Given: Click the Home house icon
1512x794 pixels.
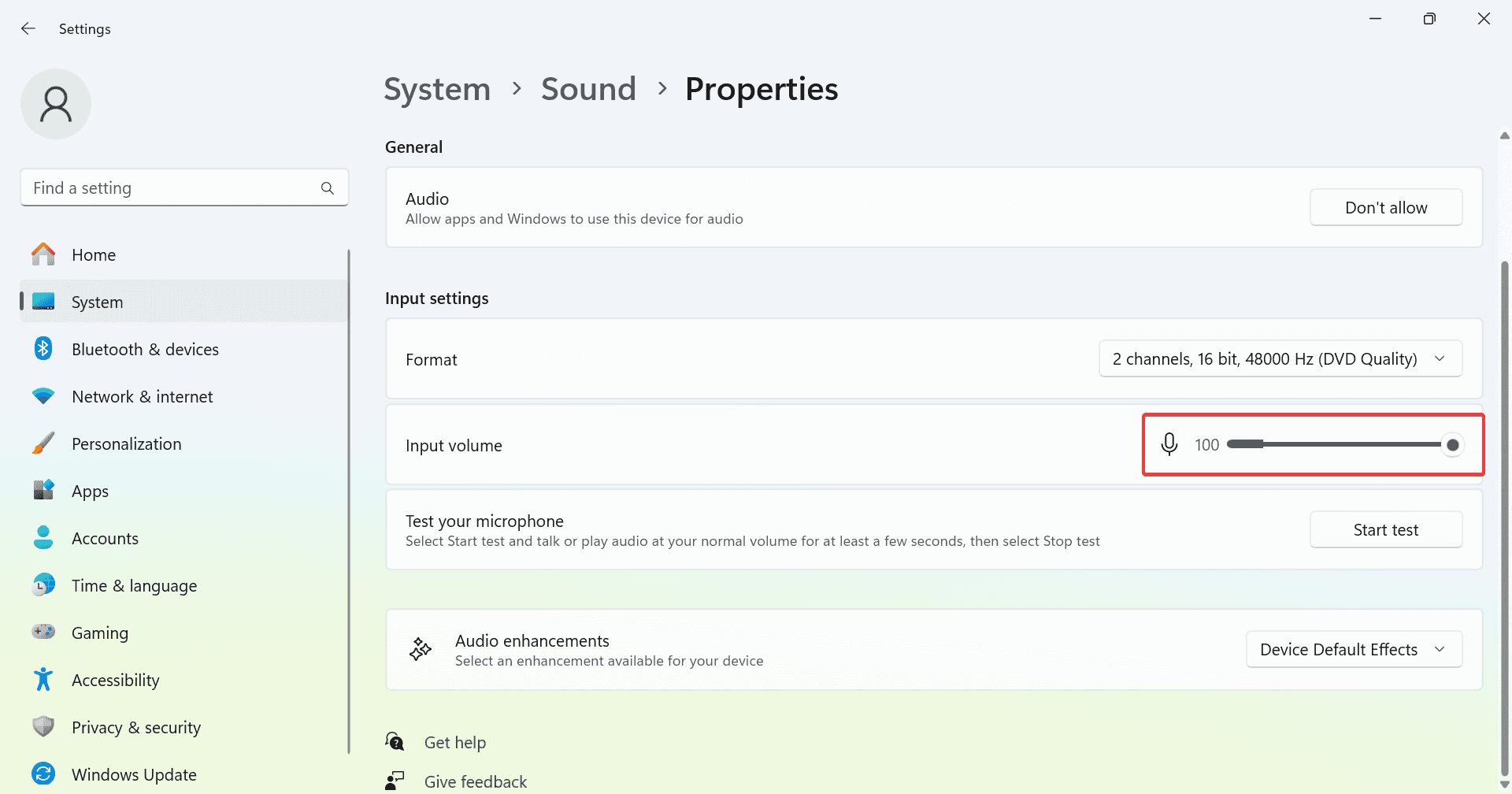Looking at the screenshot, I should tap(43, 254).
